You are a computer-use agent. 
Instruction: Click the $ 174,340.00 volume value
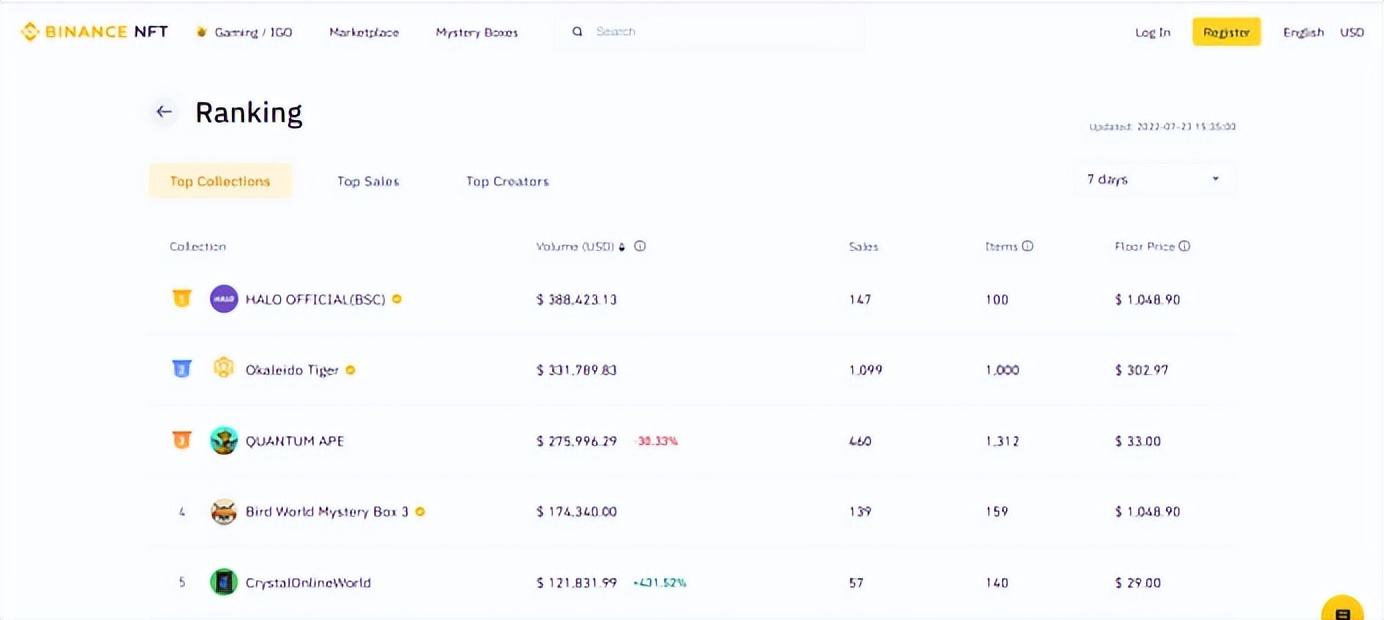pos(576,511)
